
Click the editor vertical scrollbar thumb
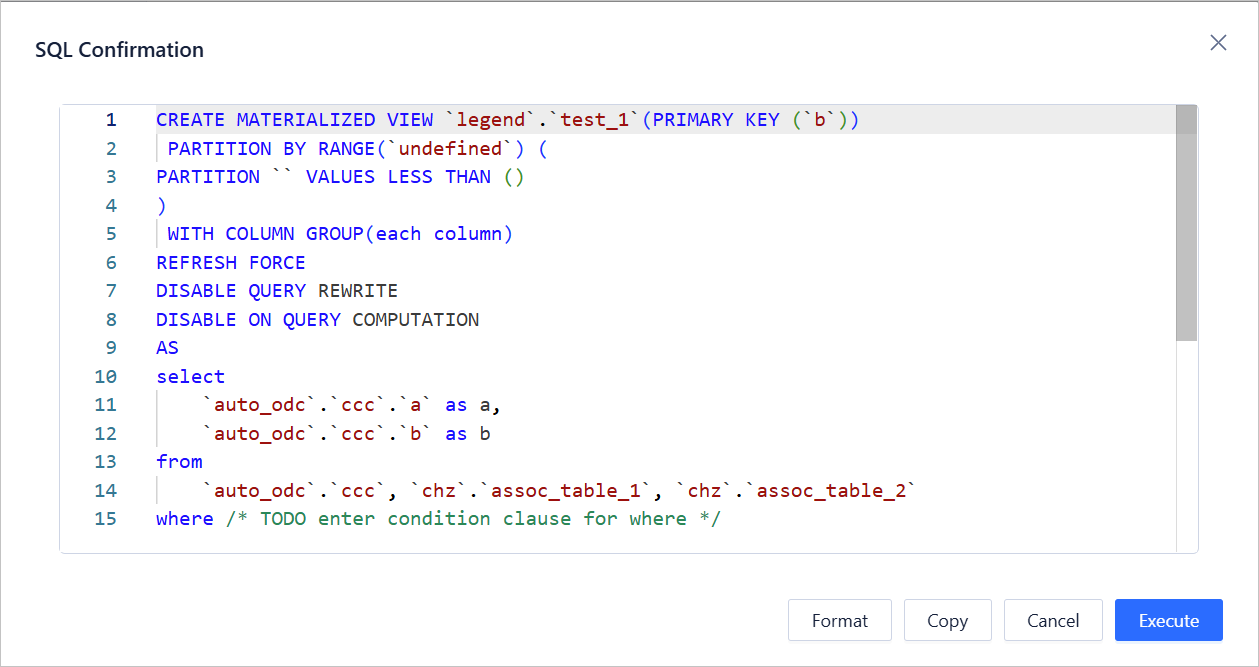tap(1186, 223)
